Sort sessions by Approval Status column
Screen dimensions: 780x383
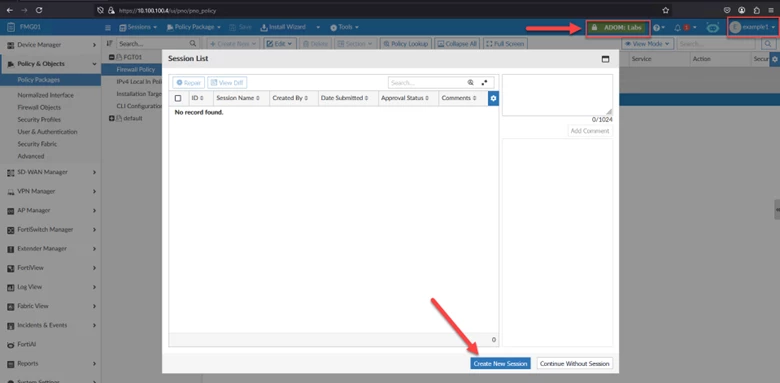click(404, 98)
